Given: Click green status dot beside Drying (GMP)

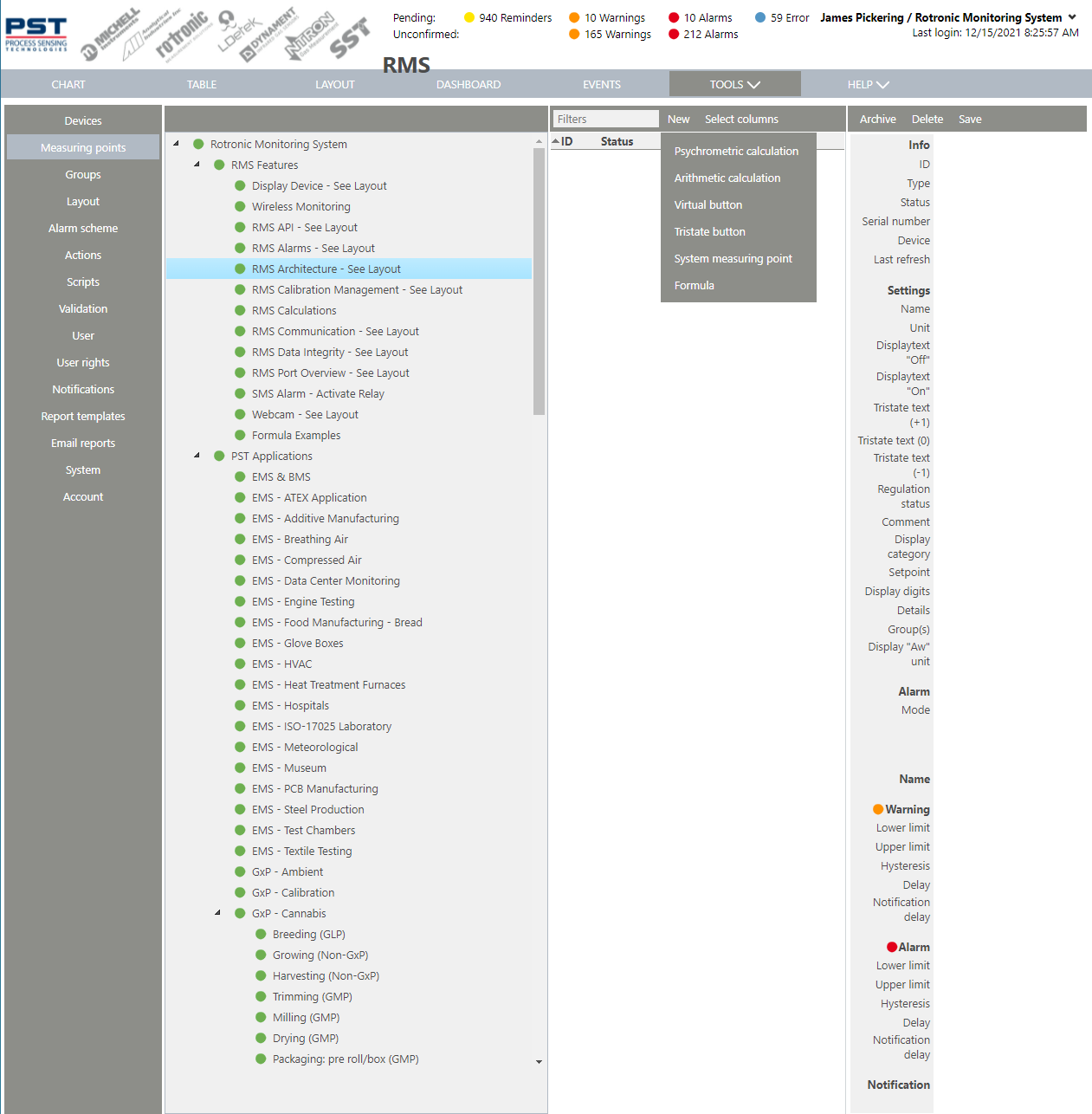Looking at the screenshot, I should 261,1038.
